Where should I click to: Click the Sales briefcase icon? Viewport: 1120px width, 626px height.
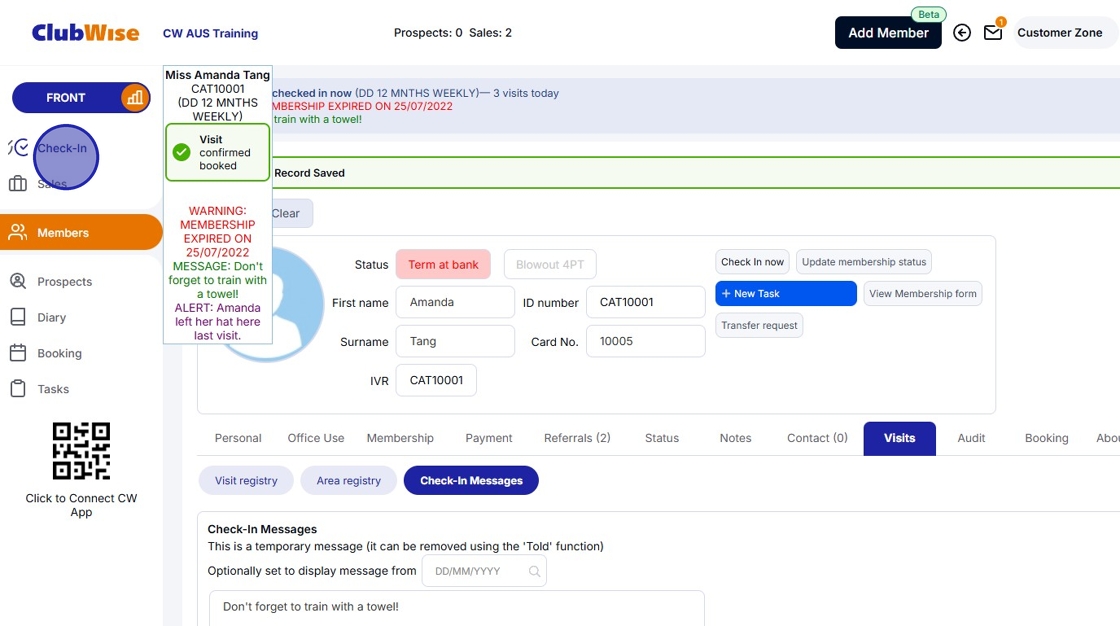click(x=18, y=184)
